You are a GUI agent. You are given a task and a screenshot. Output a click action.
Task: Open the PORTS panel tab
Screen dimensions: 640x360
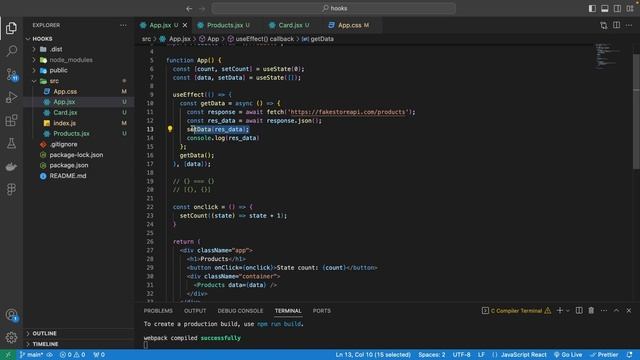pyautogui.click(x=322, y=311)
